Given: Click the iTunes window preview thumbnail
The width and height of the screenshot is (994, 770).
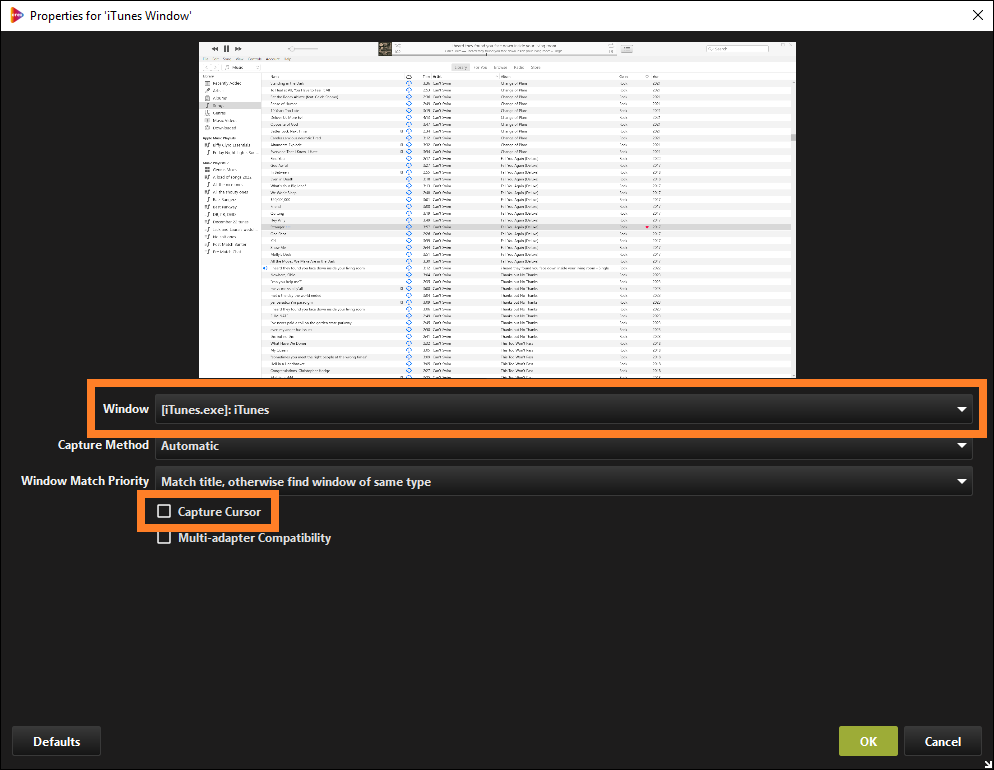Looking at the screenshot, I should coord(497,210).
